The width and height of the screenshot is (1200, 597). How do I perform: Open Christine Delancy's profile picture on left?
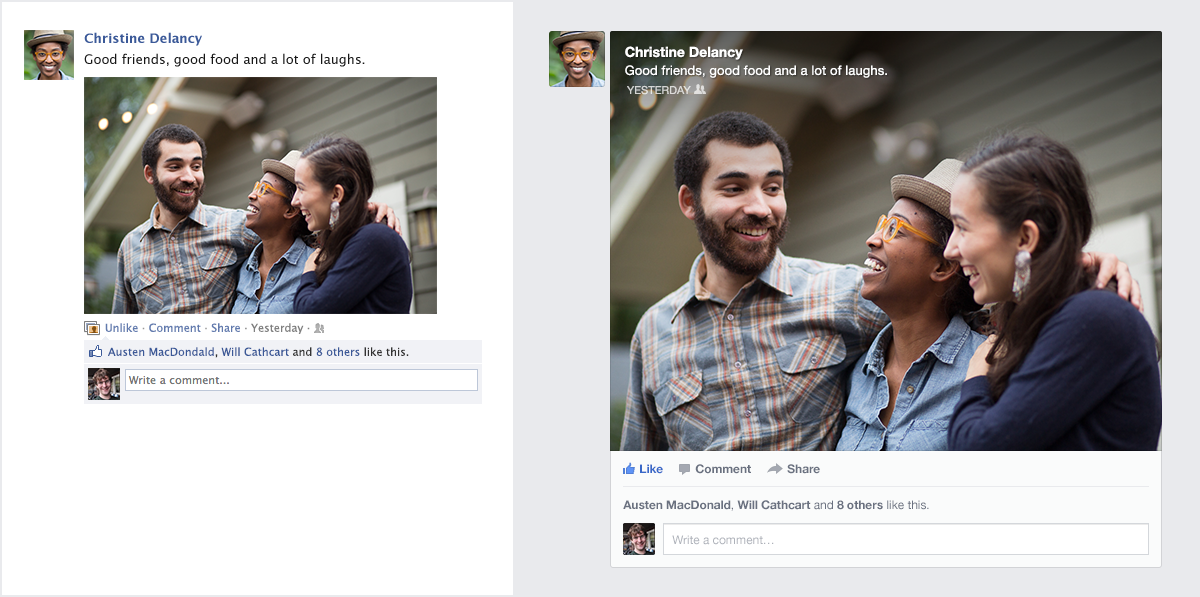click(x=48, y=54)
